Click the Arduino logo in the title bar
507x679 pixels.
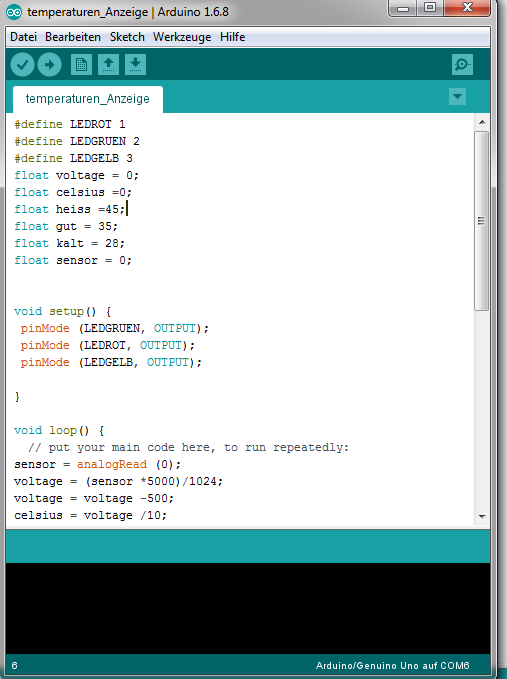pyautogui.click(x=14, y=12)
